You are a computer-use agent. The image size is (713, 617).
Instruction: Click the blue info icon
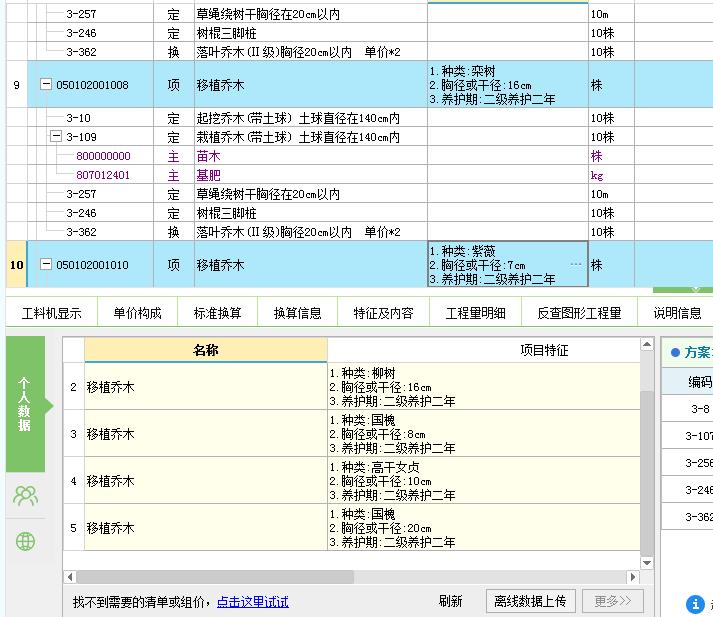tap(695, 604)
